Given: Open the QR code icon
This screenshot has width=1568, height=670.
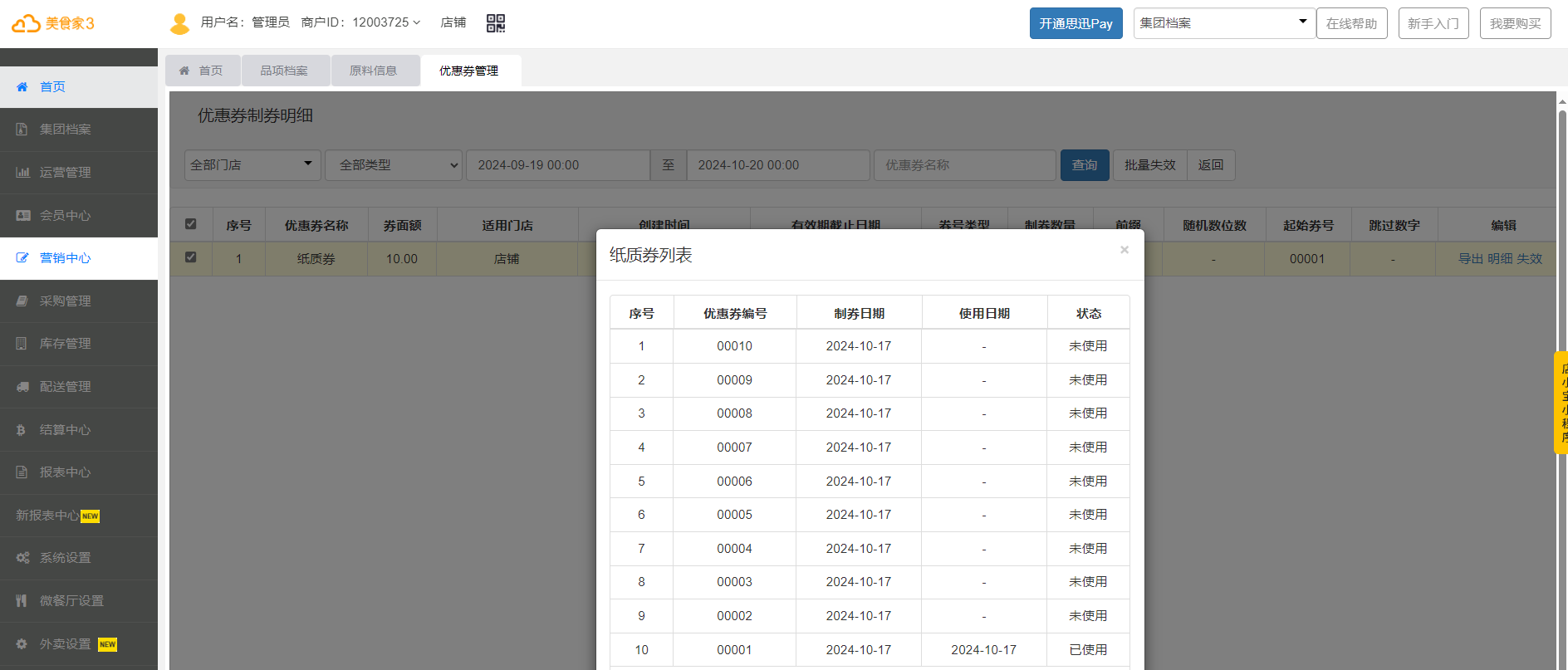Looking at the screenshot, I should 496,23.
